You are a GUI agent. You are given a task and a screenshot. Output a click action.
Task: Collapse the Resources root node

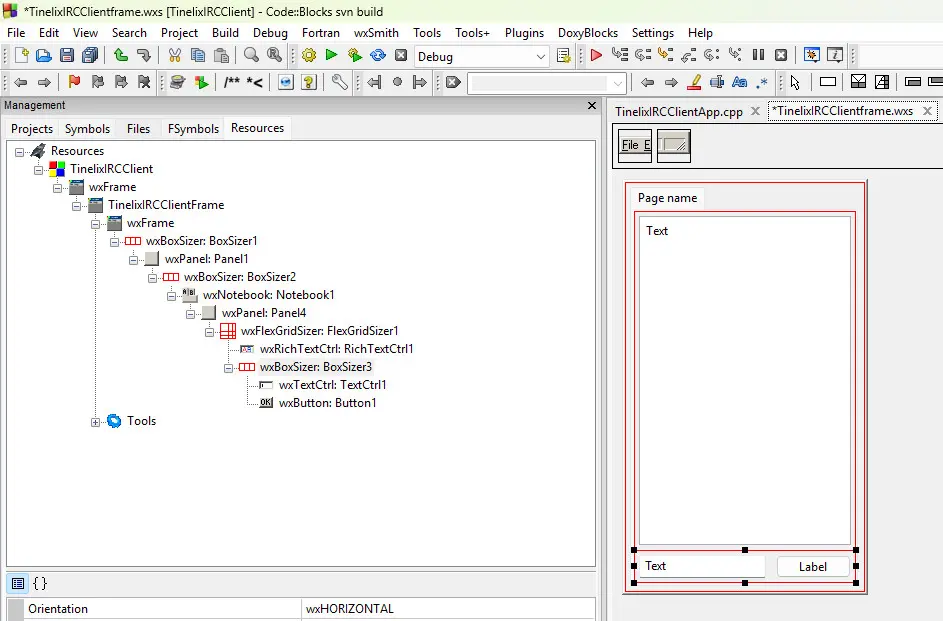19,152
